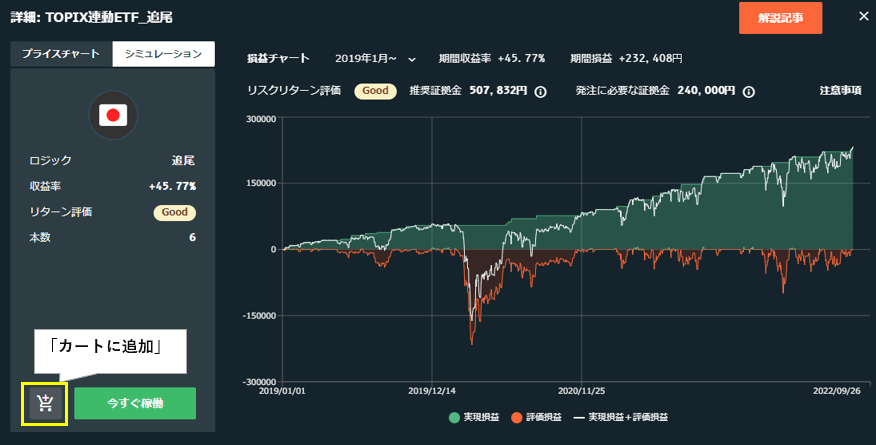Click the 今すぐ稼働 button
Image resolution: width=876 pixels, height=445 pixels.
tap(135, 403)
